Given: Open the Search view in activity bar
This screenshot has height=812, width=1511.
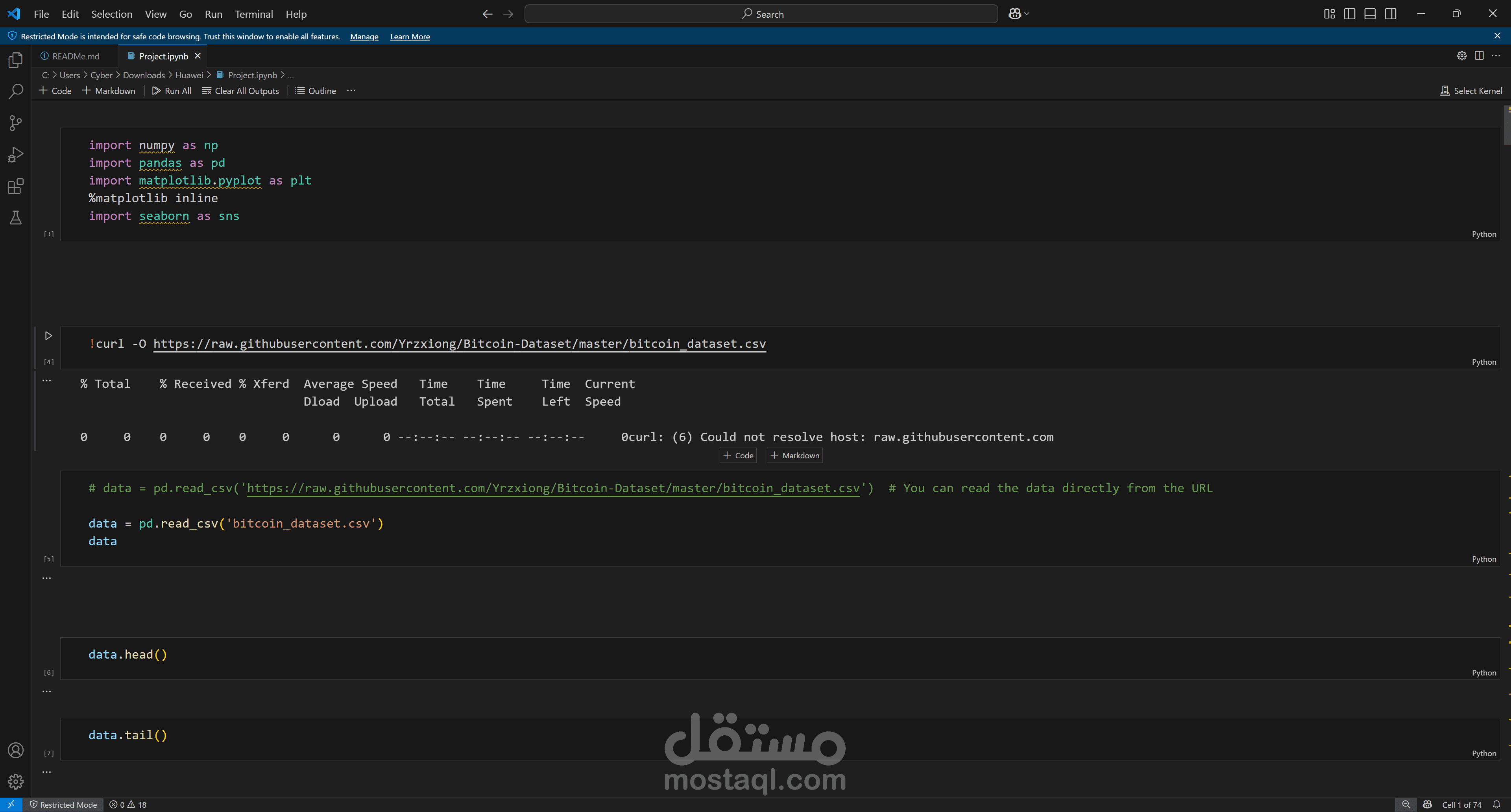Looking at the screenshot, I should coord(16,91).
